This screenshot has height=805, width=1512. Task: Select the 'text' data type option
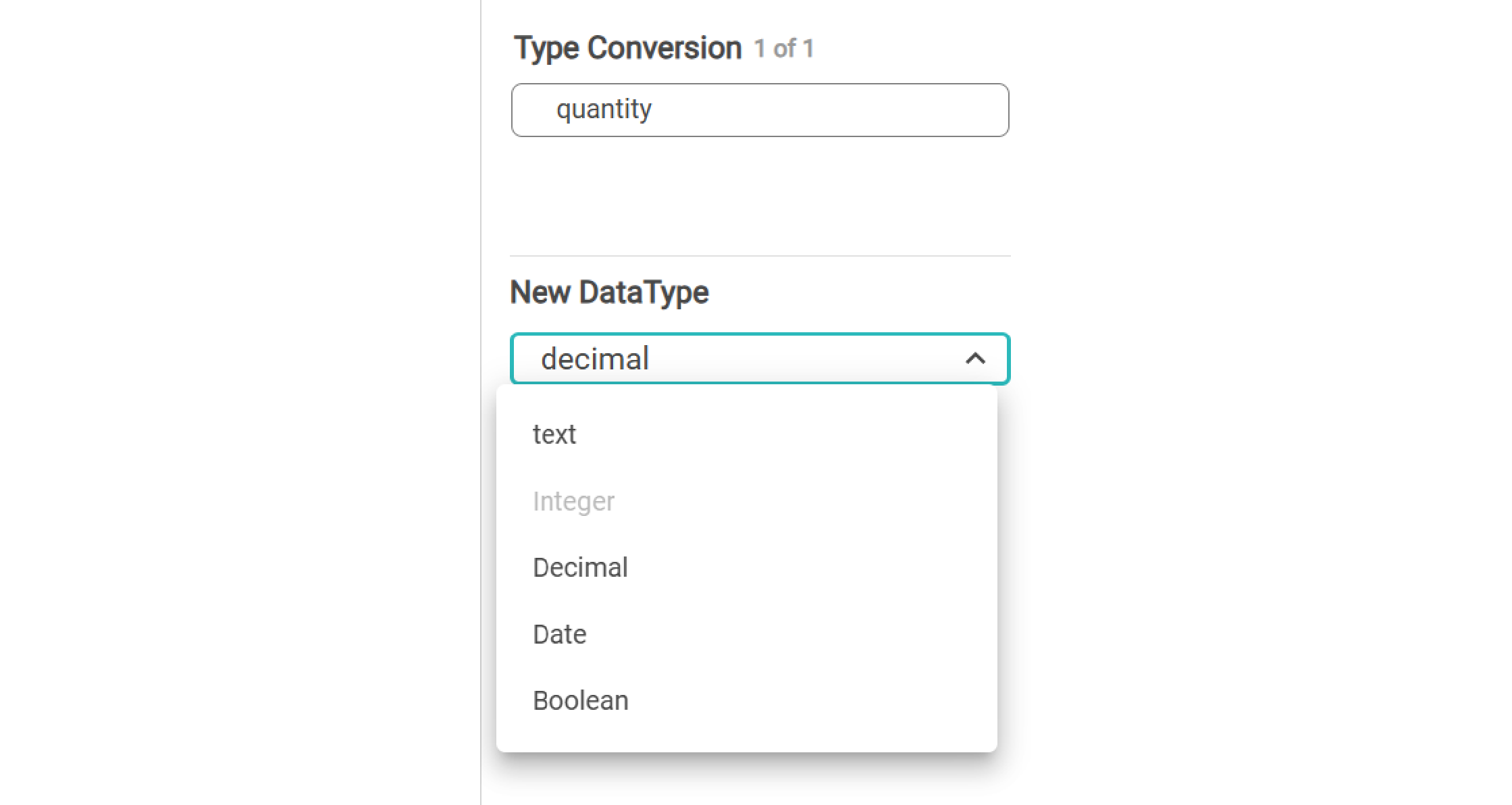pos(554,434)
